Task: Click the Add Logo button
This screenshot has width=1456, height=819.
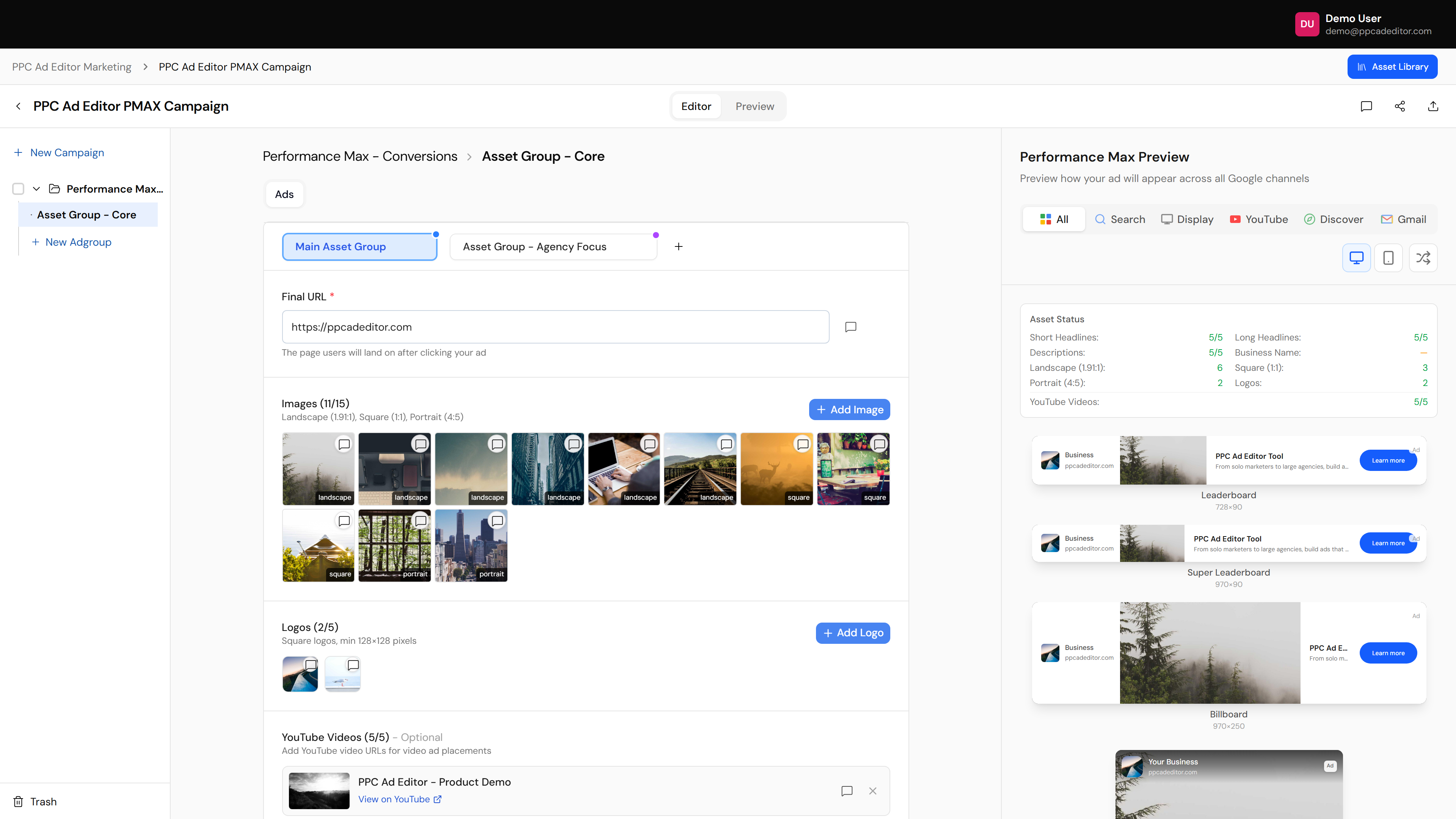Action: (852, 633)
